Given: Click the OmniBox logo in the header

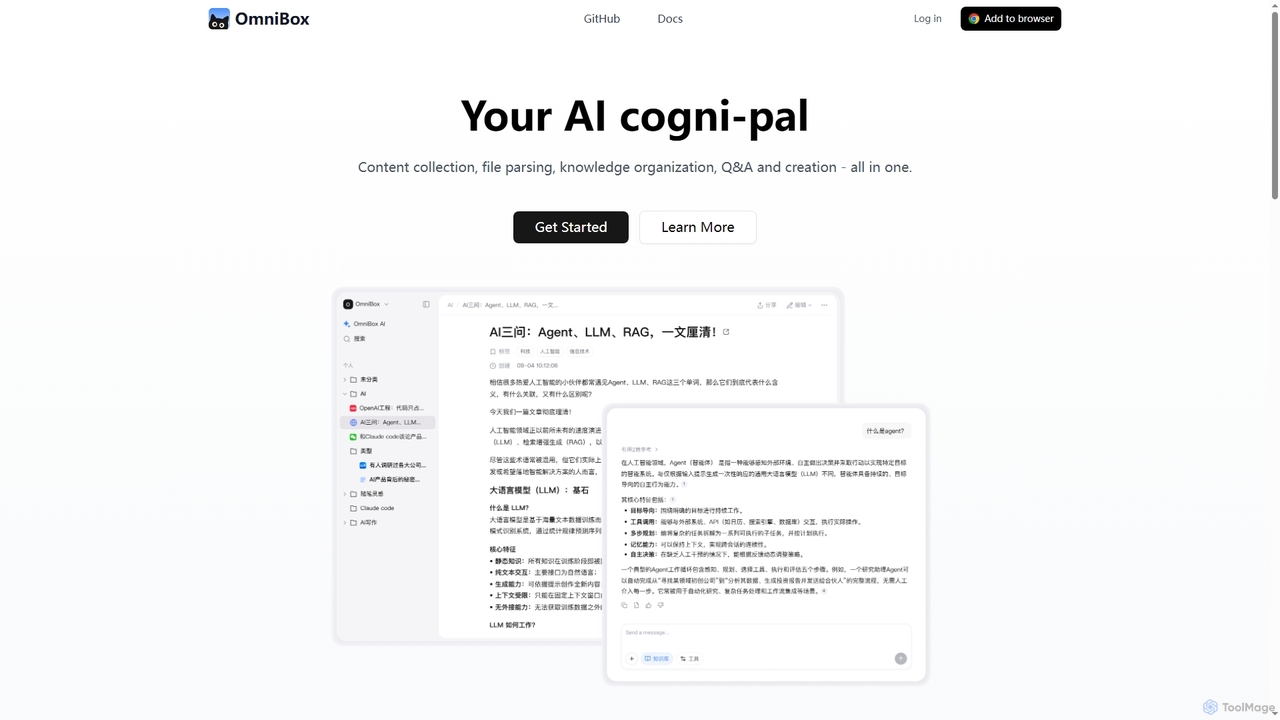Looking at the screenshot, I should (x=259, y=19).
